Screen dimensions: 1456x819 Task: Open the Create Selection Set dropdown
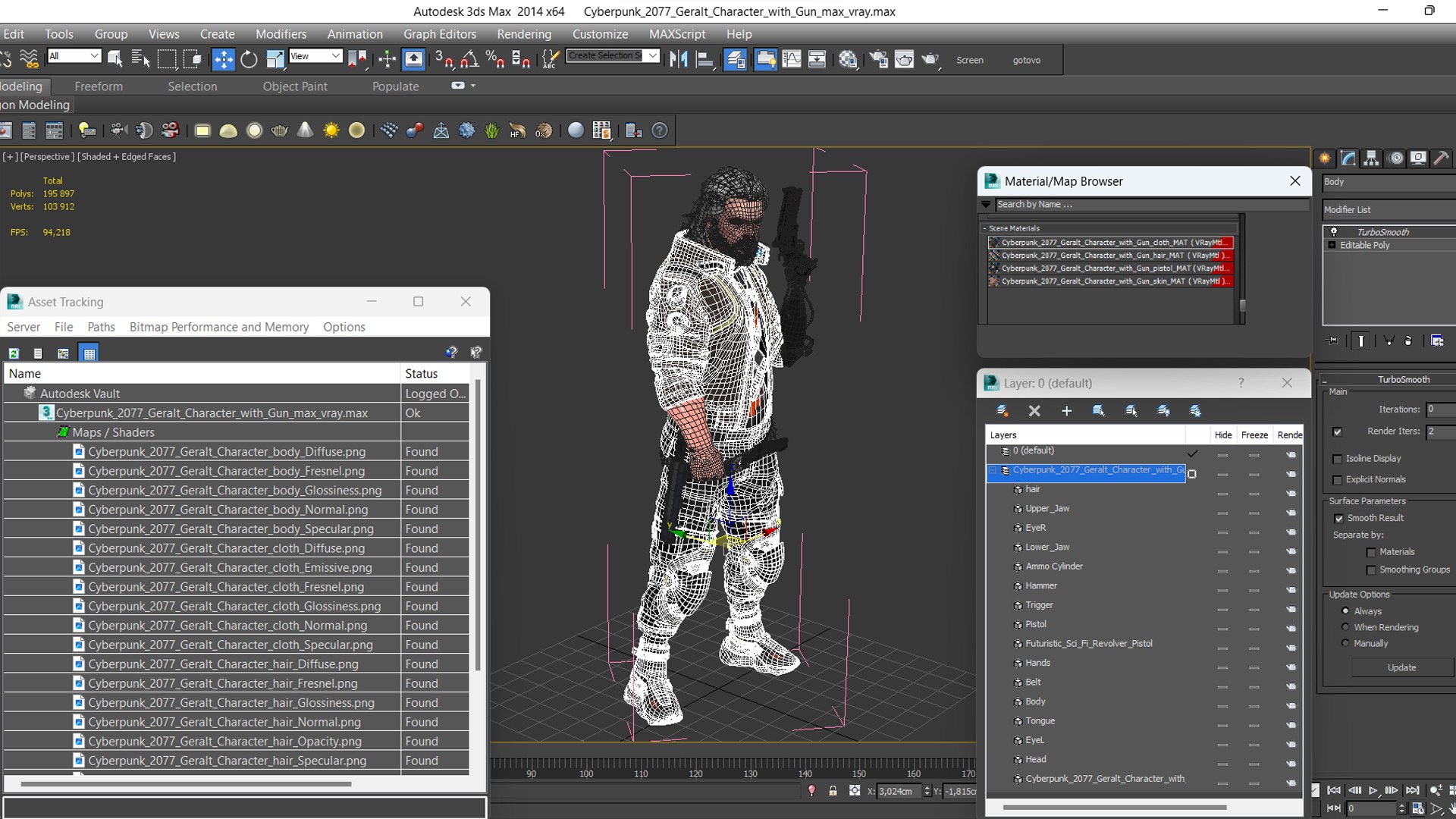click(x=613, y=55)
